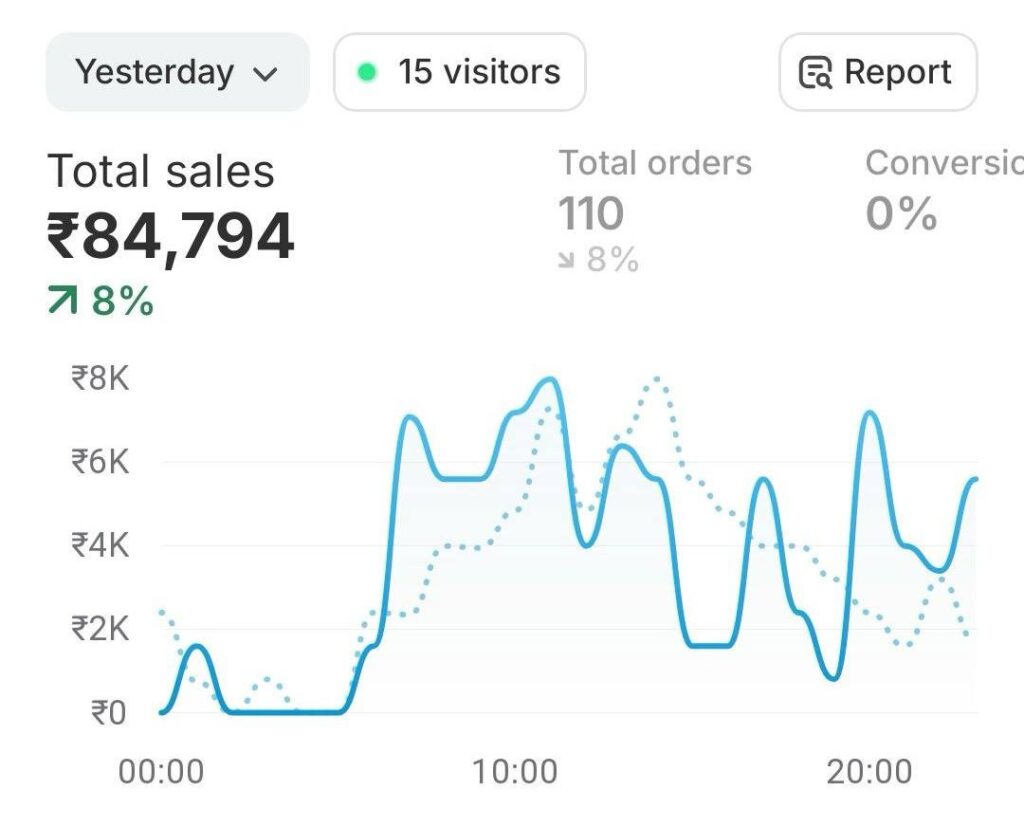1024x827 pixels.
Task: Click the chevron arrow beside Yesterday
Action: click(265, 74)
